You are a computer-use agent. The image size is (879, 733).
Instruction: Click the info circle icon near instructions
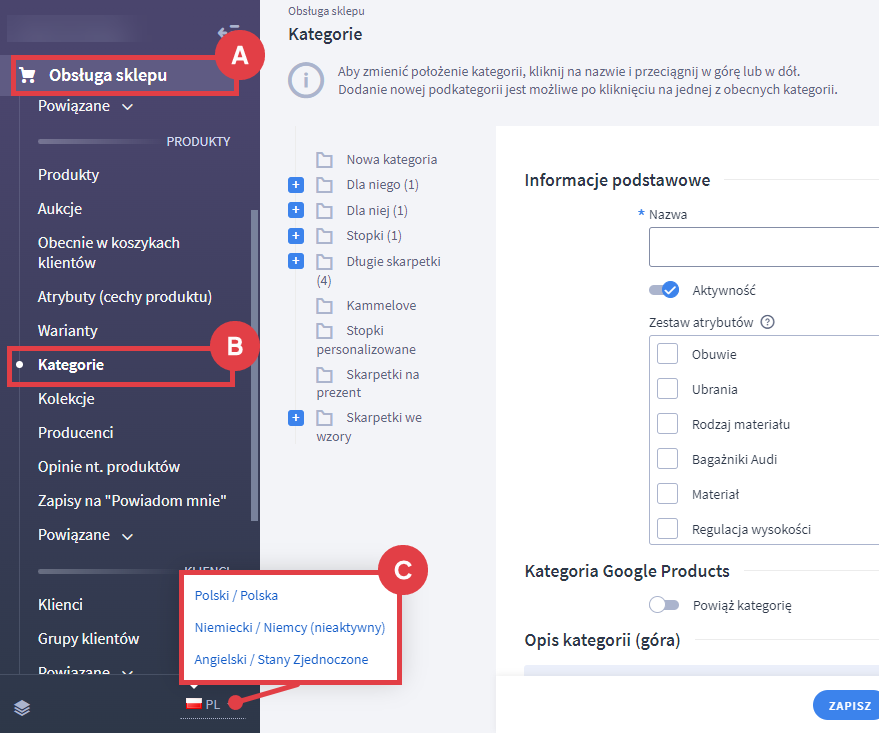pyautogui.click(x=305, y=80)
